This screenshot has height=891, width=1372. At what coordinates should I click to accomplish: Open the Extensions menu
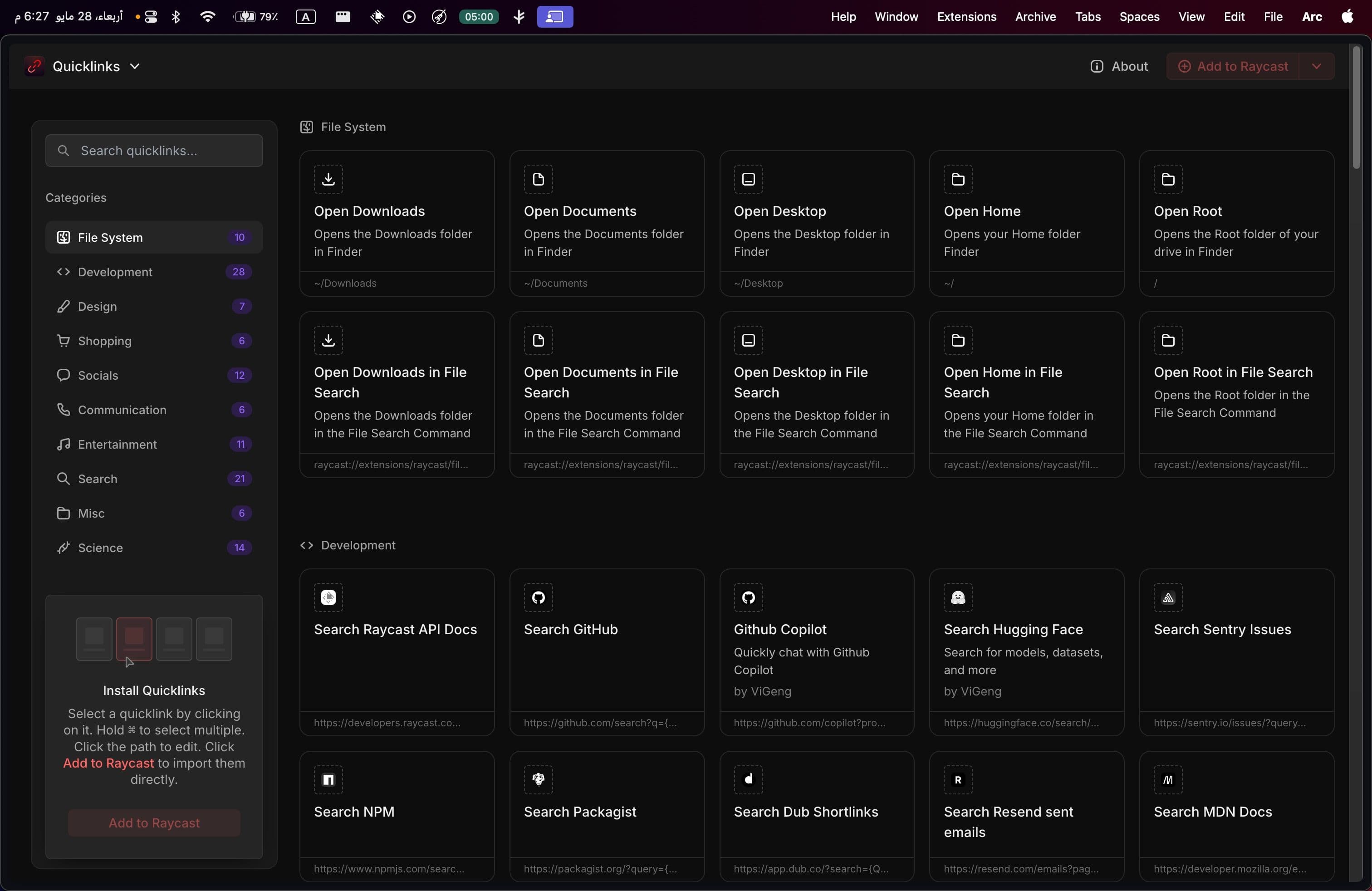(966, 17)
